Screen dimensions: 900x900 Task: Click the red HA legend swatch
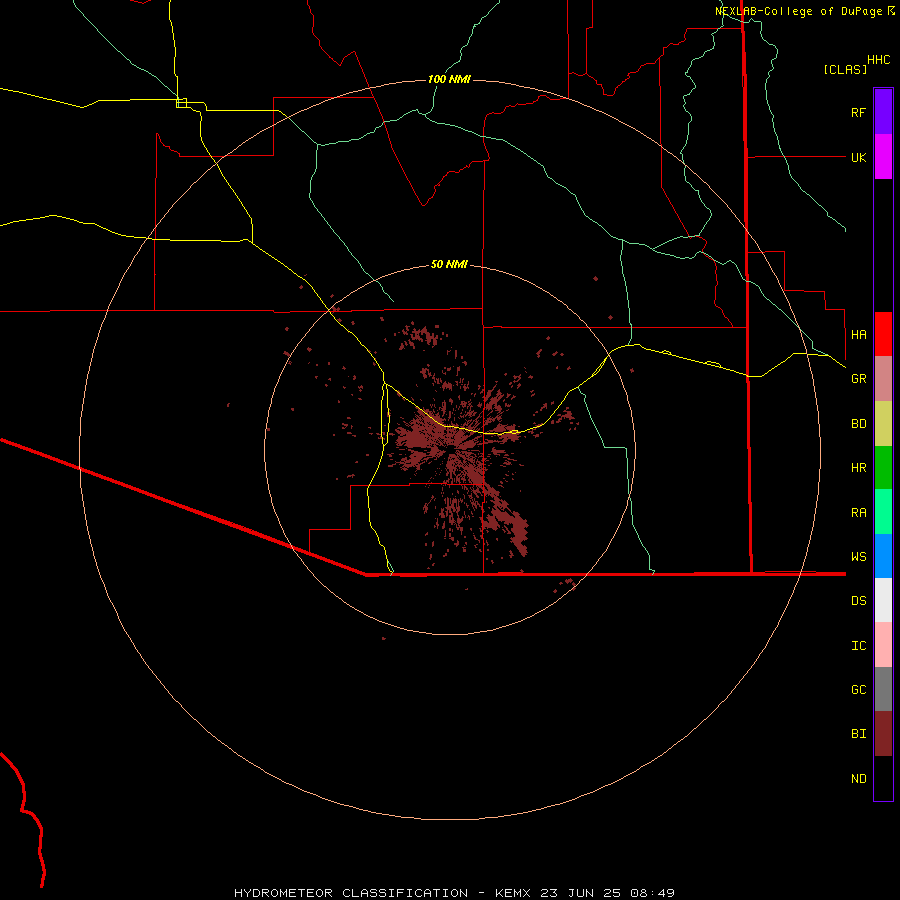883,334
